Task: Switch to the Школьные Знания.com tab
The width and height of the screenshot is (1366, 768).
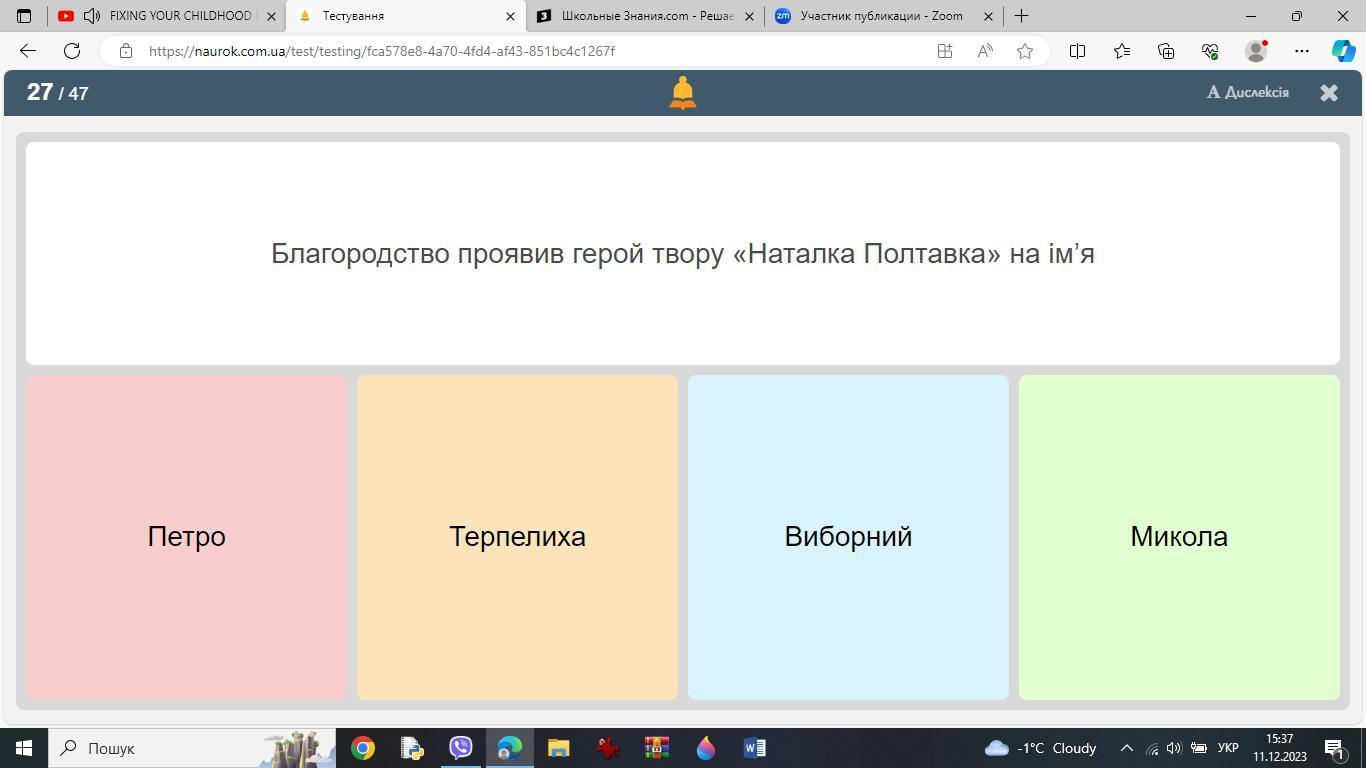Action: click(x=645, y=16)
